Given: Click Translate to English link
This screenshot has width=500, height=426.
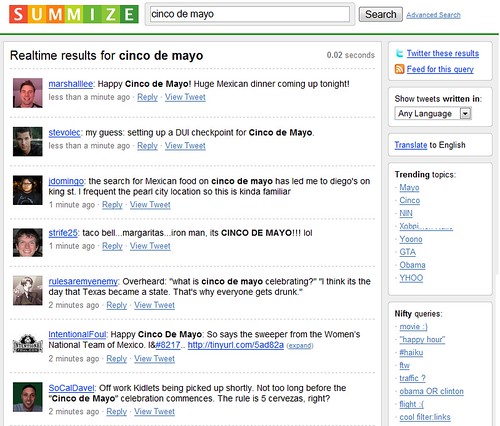Looking at the screenshot, I should [x=411, y=145].
